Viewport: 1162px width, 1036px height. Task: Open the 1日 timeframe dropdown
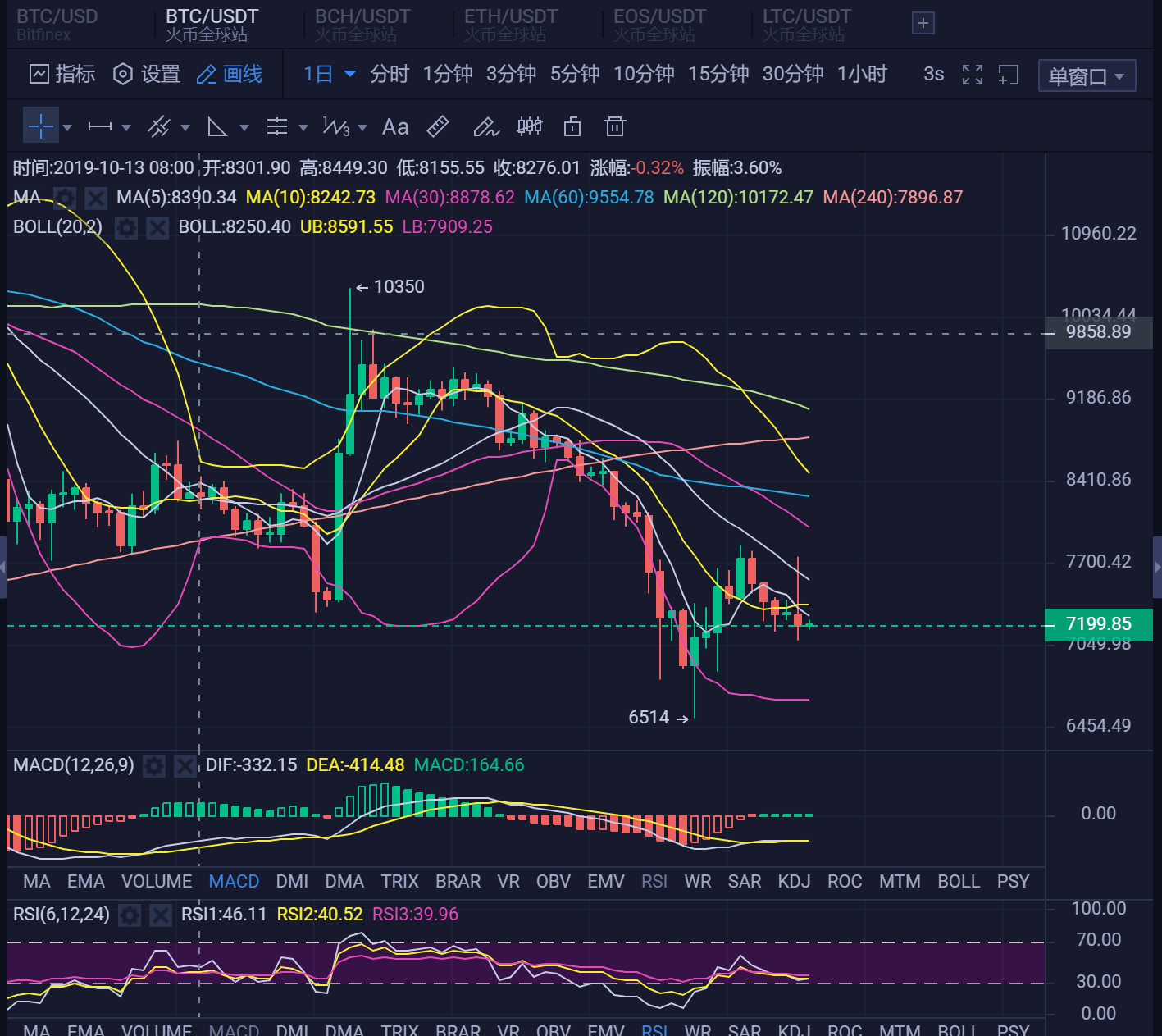(330, 75)
